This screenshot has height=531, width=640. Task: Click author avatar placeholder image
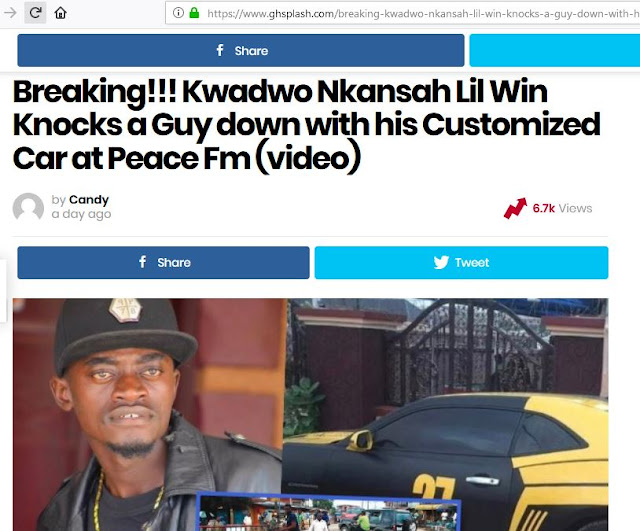[x=28, y=207]
